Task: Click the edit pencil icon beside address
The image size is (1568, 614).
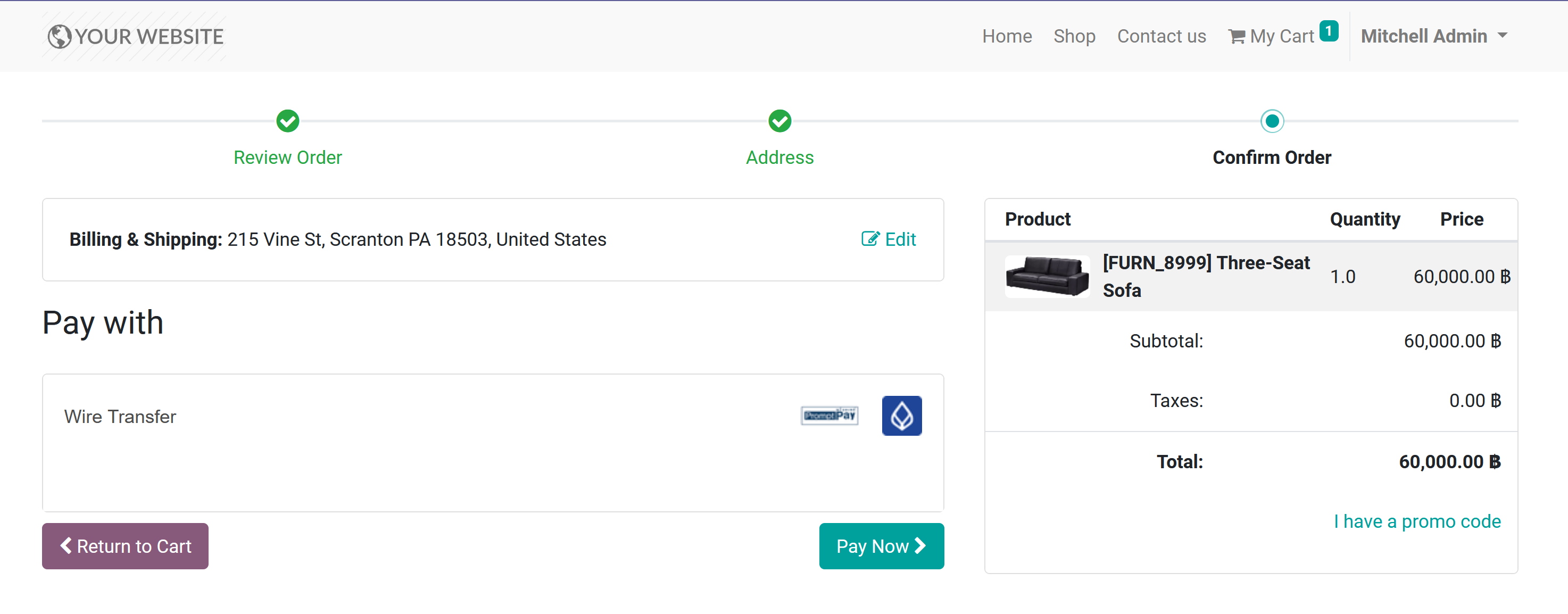Action: pos(870,238)
